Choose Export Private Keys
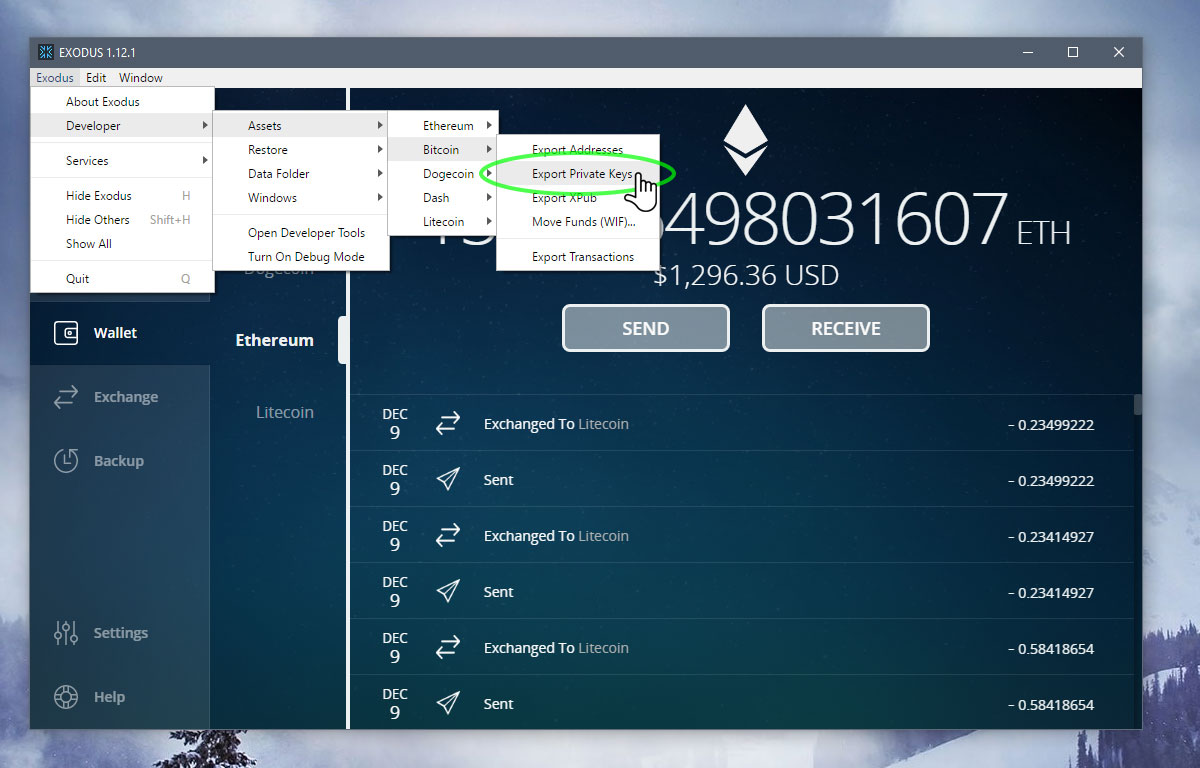Viewport: 1200px width, 768px height. coord(578,174)
